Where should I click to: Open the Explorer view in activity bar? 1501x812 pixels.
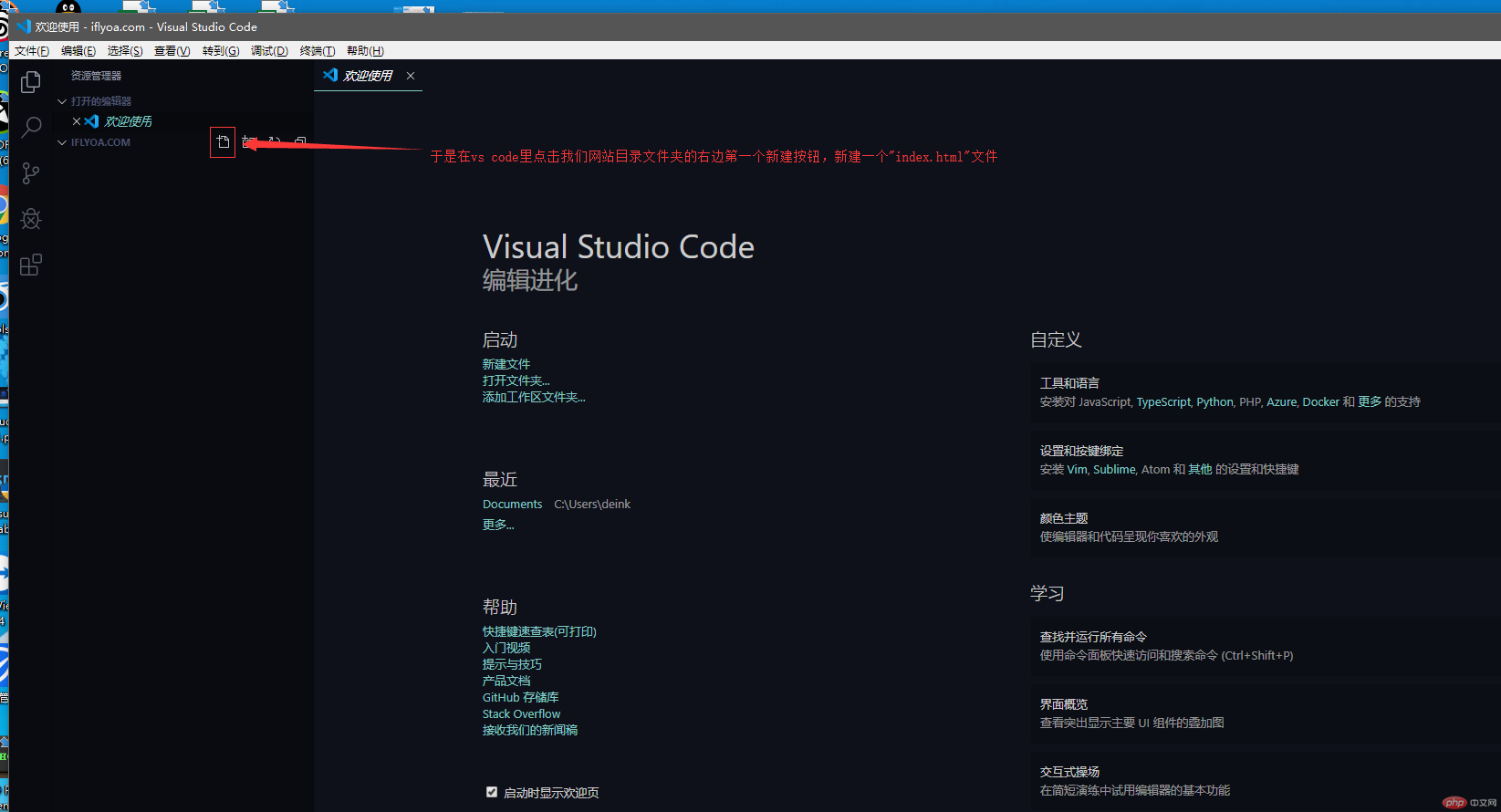coord(31,82)
